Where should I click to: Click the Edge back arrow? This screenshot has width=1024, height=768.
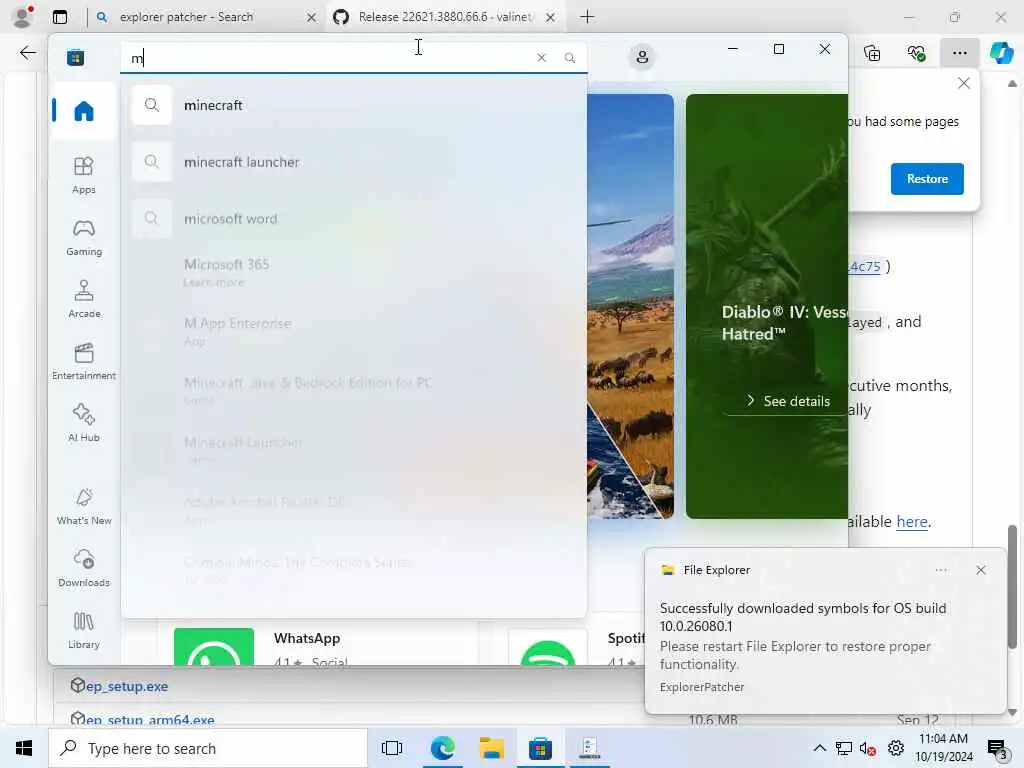coord(27,53)
